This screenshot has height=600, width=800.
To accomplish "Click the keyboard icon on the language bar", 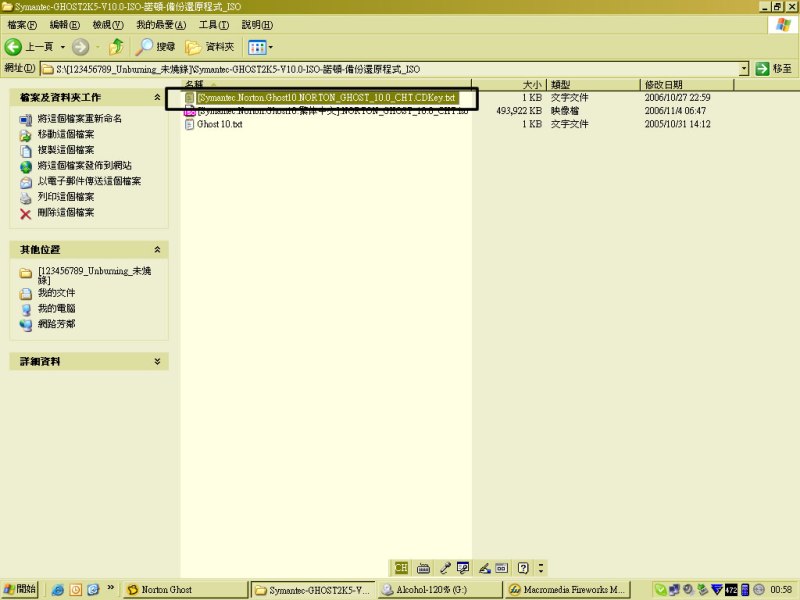I will 423,568.
